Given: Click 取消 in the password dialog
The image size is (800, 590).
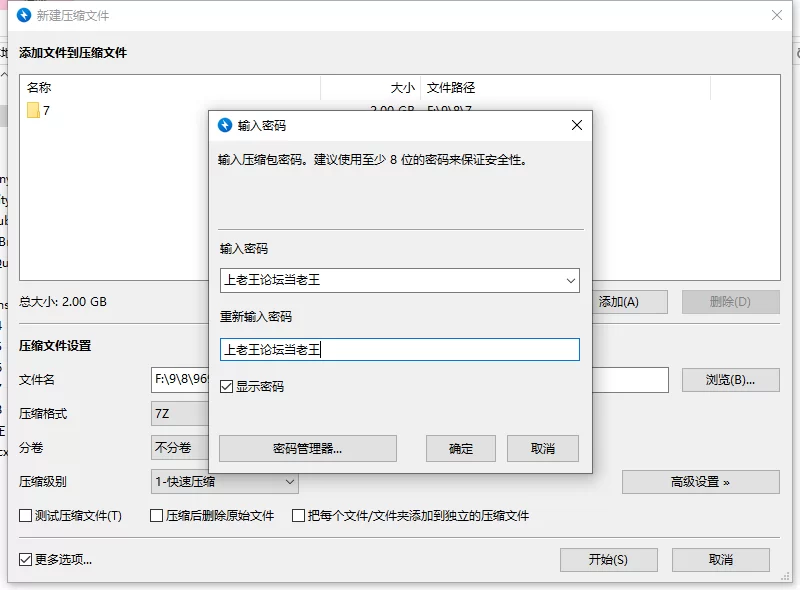Looking at the screenshot, I should (543, 449).
